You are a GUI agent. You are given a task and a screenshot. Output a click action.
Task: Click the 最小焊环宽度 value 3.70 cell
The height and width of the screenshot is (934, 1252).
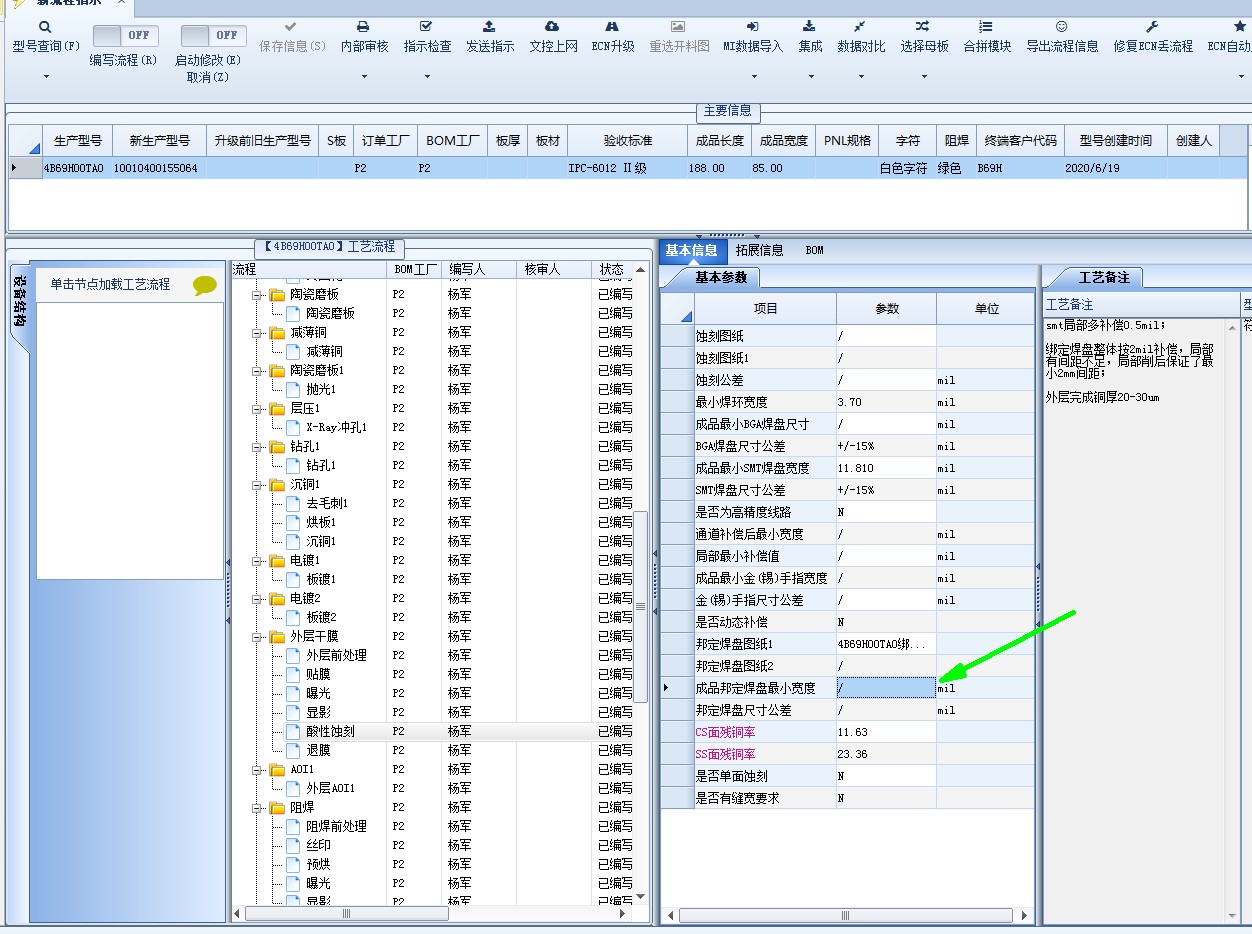[x=886, y=402]
